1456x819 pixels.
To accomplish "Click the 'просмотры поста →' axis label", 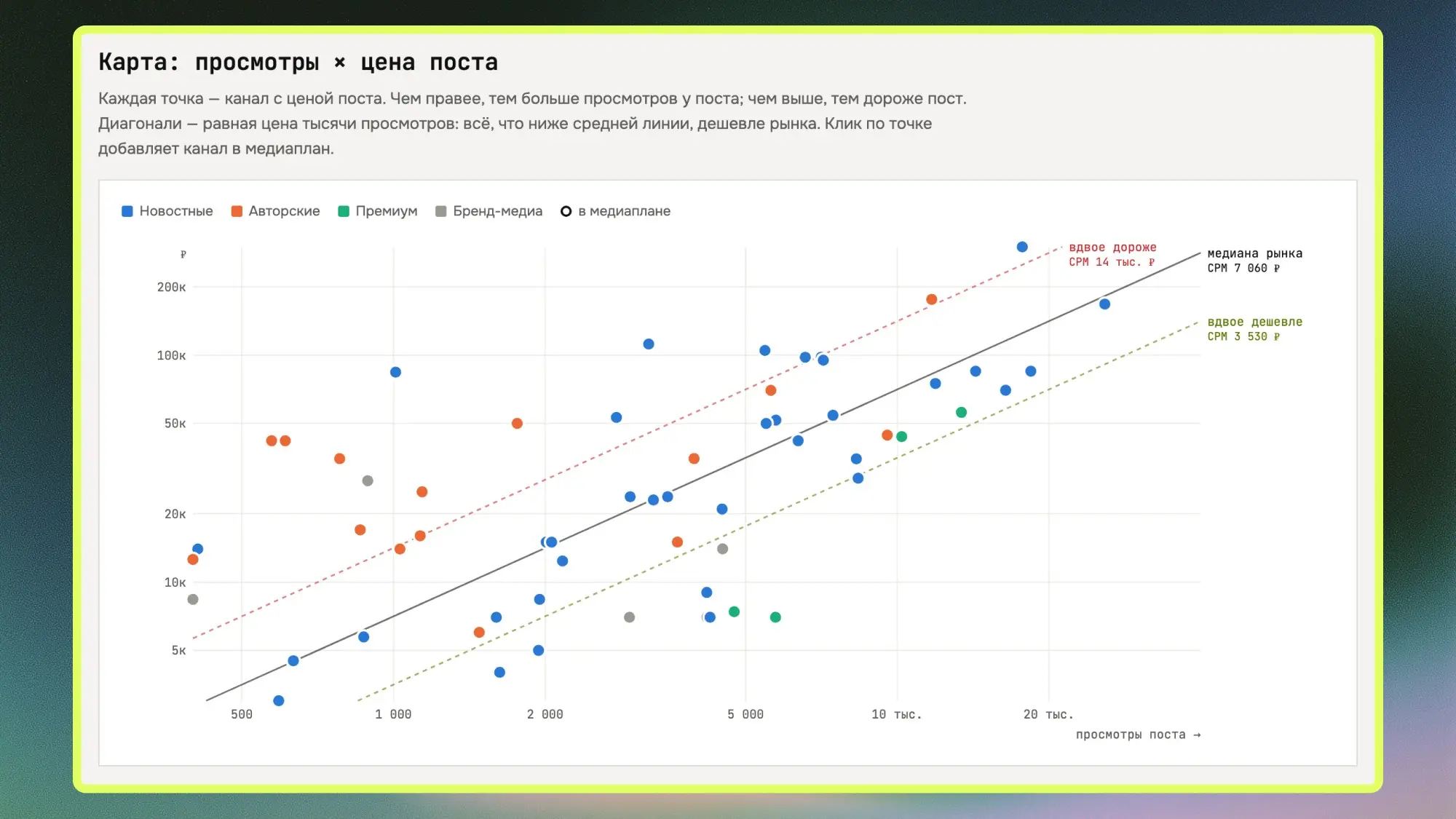I will [x=1138, y=735].
